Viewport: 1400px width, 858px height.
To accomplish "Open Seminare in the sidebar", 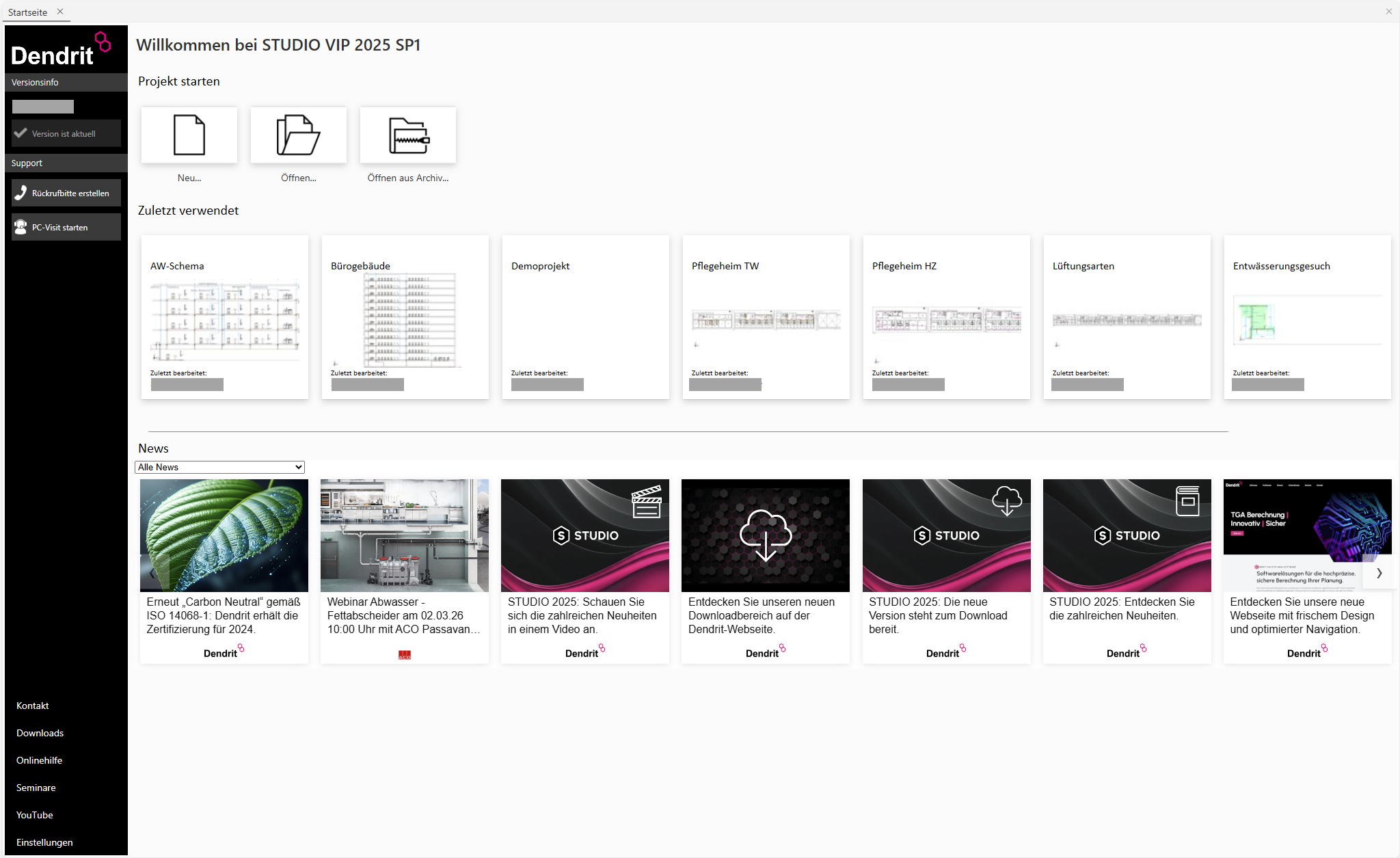I will pos(36,788).
